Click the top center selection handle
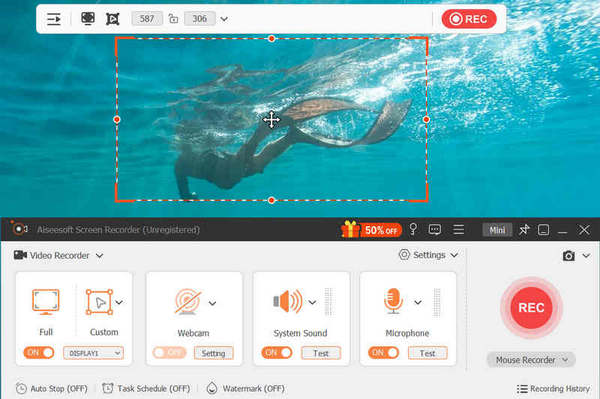 271,38
